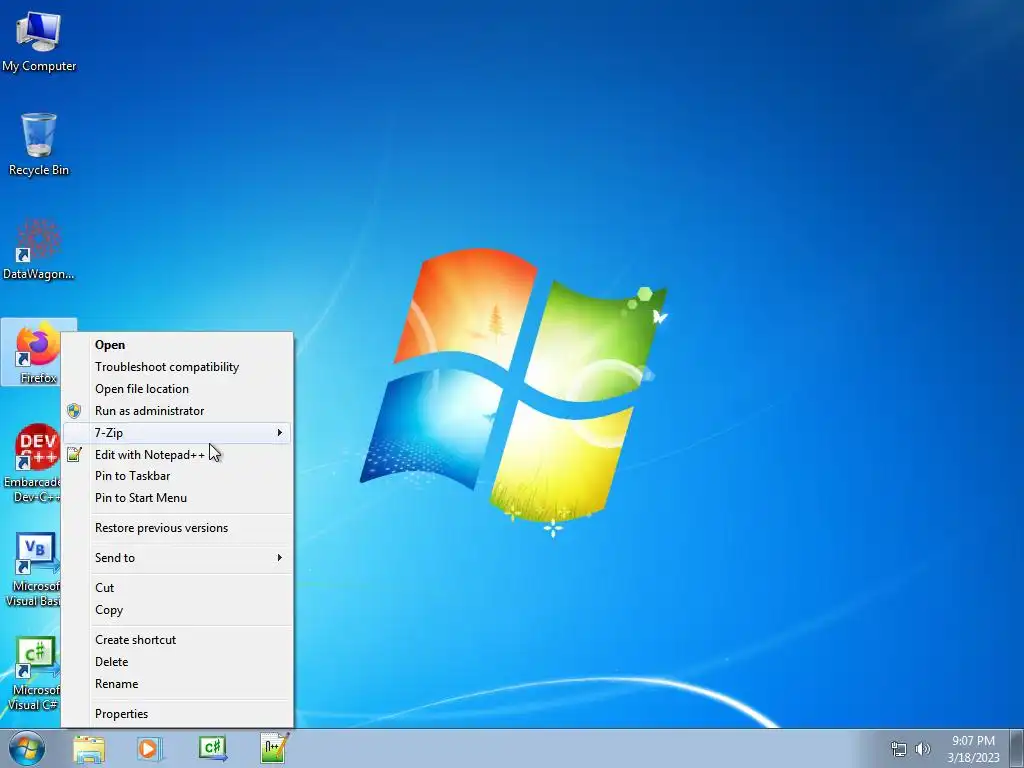The width and height of the screenshot is (1024, 768).
Task: Click the network tray icon
Action: [899, 749]
